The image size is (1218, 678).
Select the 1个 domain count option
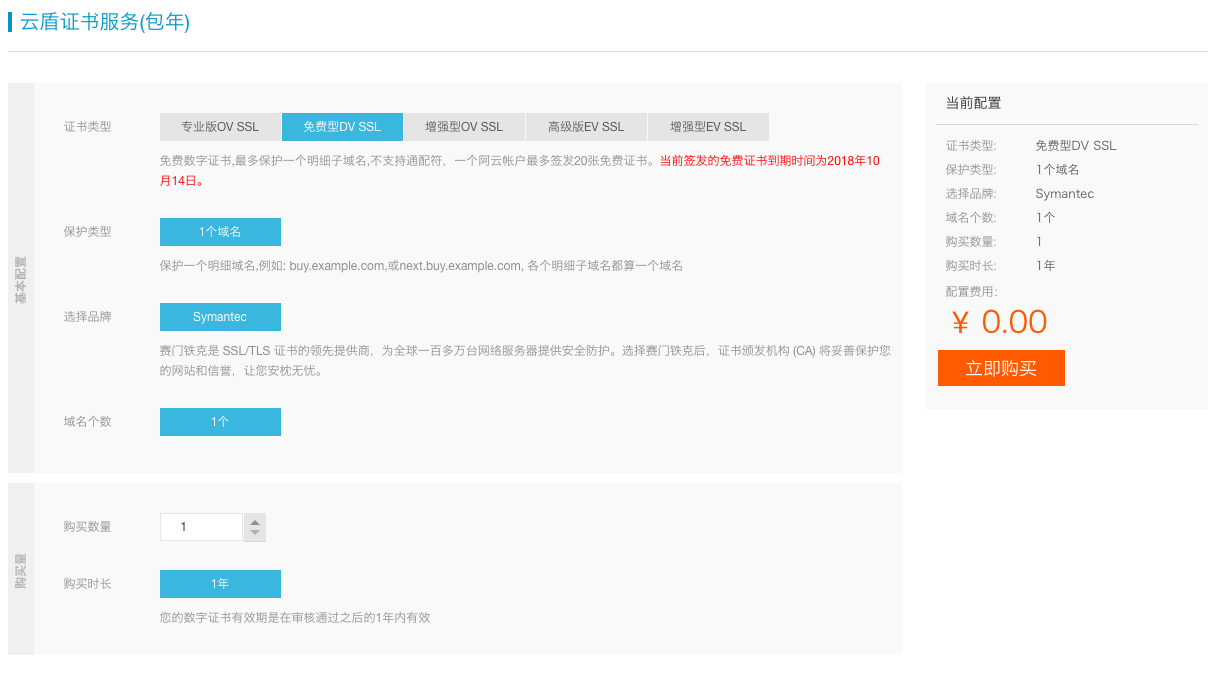(x=220, y=422)
